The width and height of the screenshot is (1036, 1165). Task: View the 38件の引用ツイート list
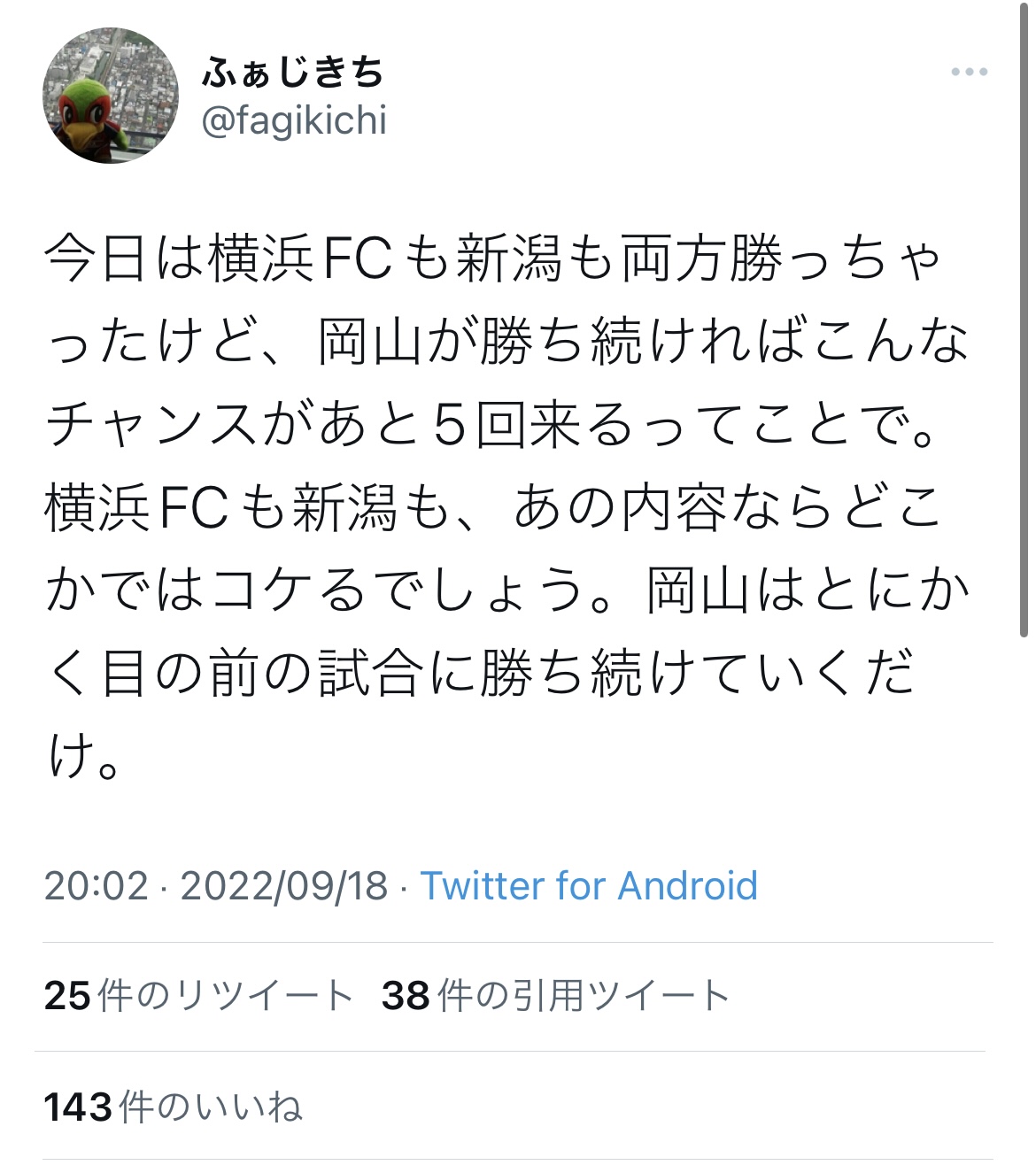tap(555, 996)
